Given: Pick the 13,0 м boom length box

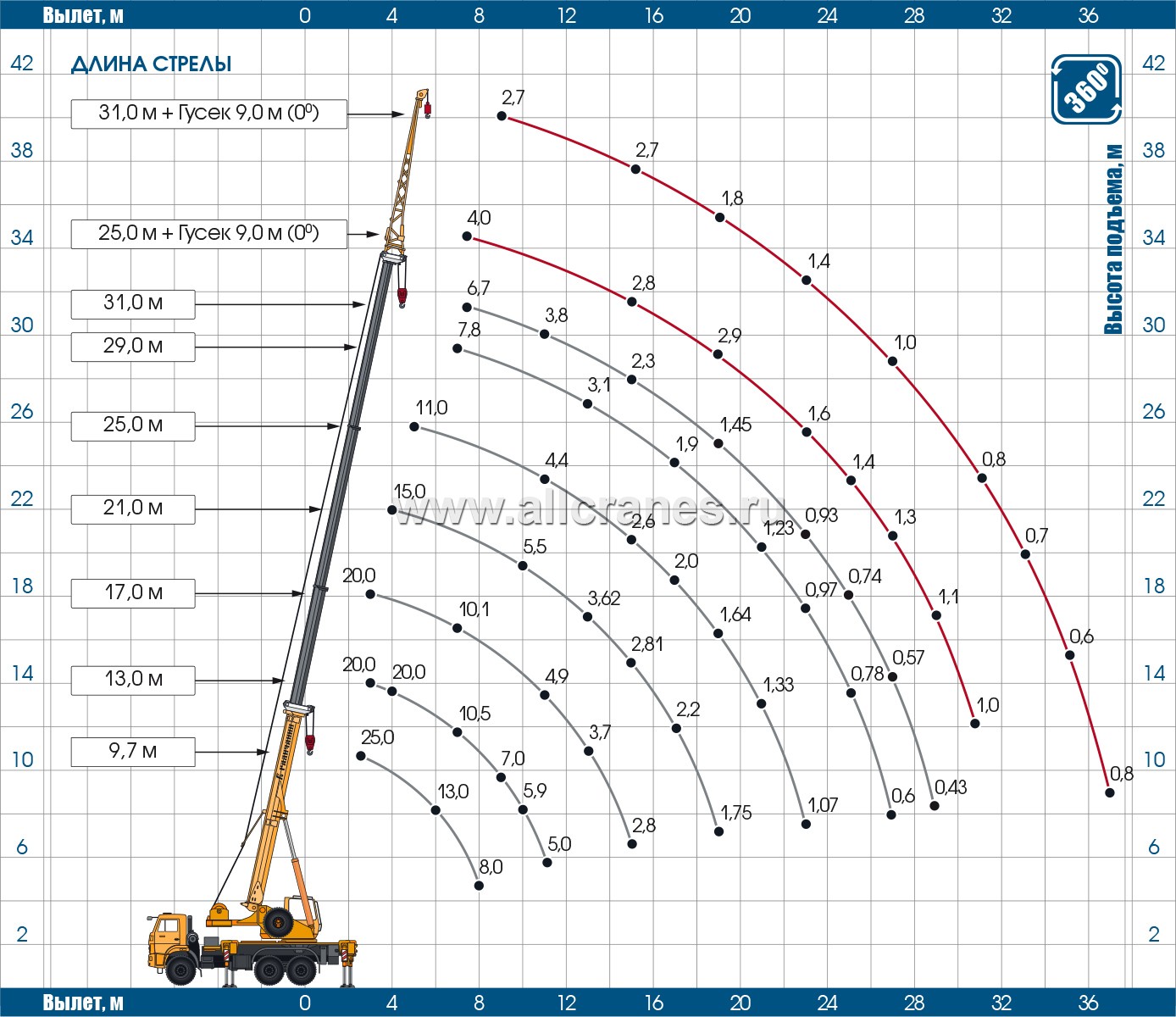Looking at the screenshot, I should pyautogui.click(x=133, y=680).
